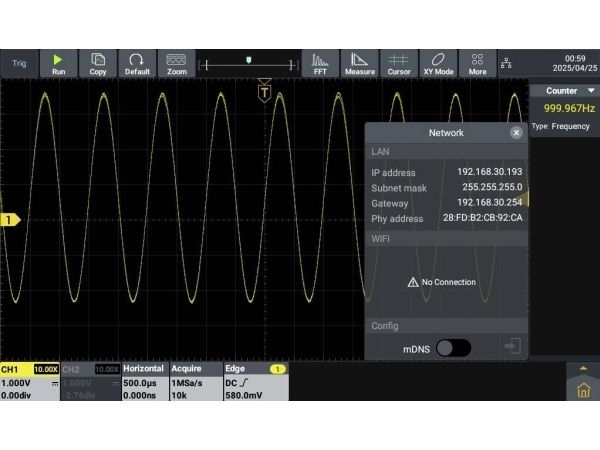Change the CH1 10.00X probe ratio
600x450 pixels.
(46, 369)
